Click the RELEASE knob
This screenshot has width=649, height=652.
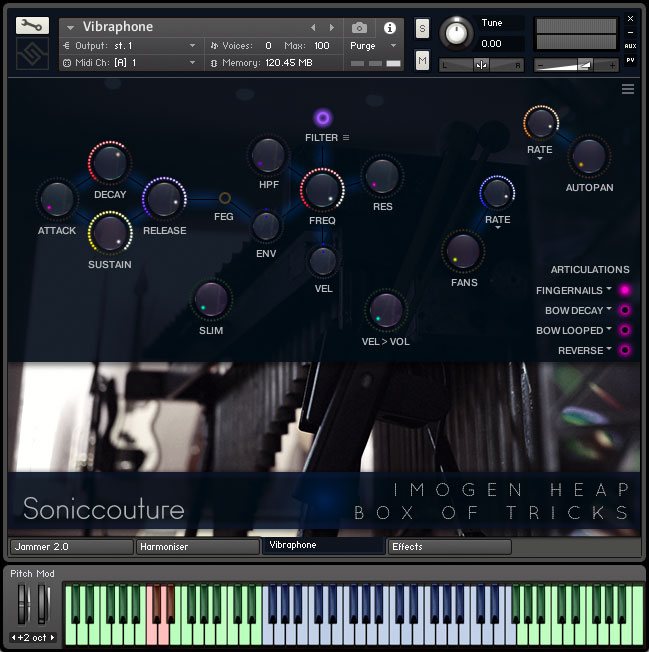click(164, 199)
